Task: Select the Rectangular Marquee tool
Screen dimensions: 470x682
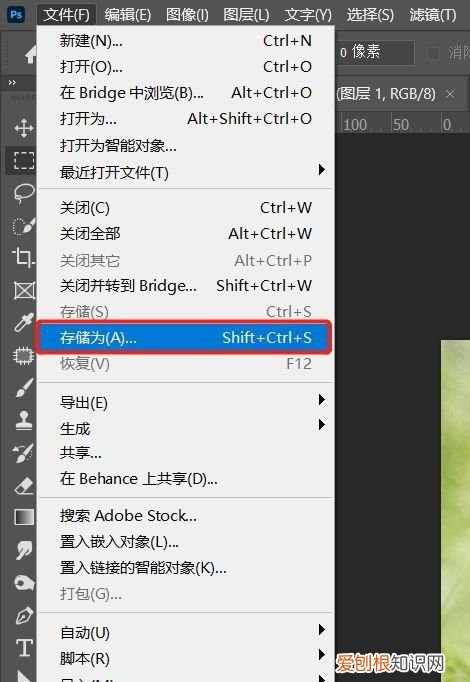Action: coord(23,160)
